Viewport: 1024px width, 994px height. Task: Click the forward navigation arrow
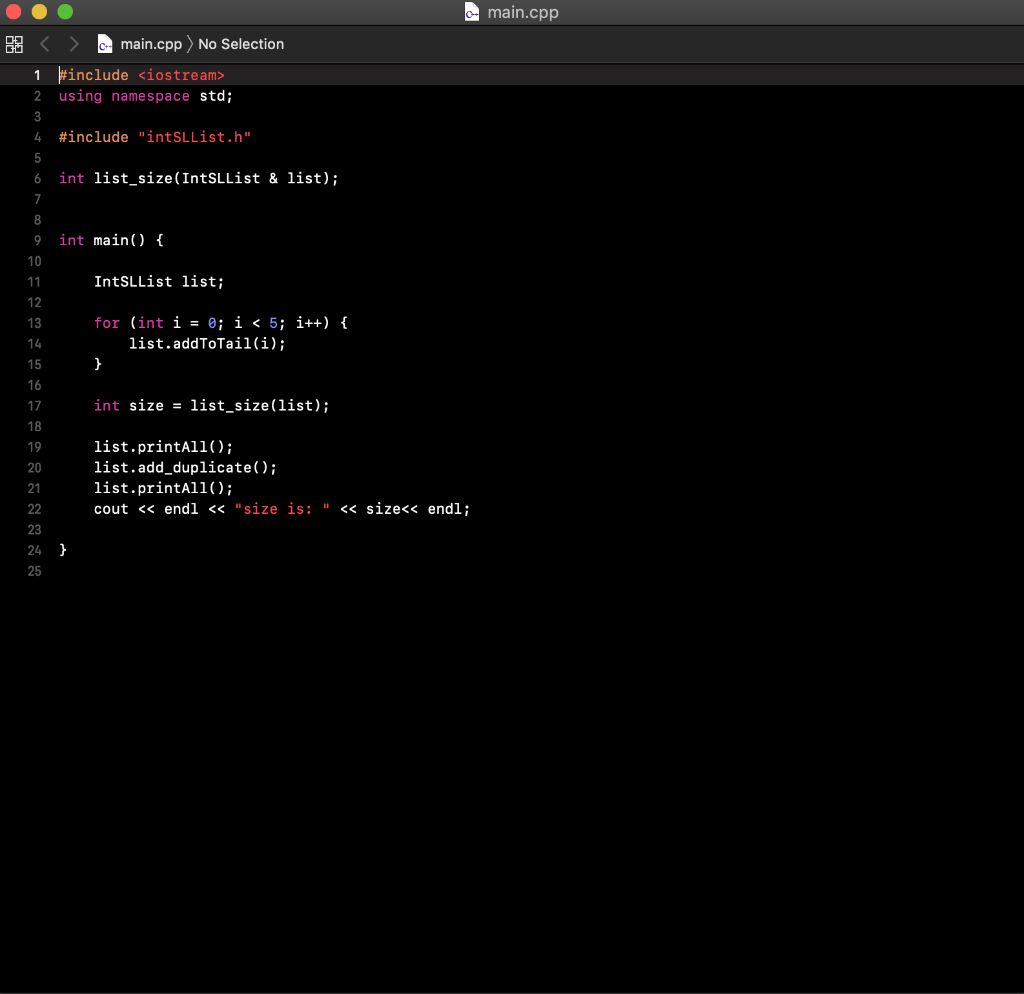click(x=72, y=44)
